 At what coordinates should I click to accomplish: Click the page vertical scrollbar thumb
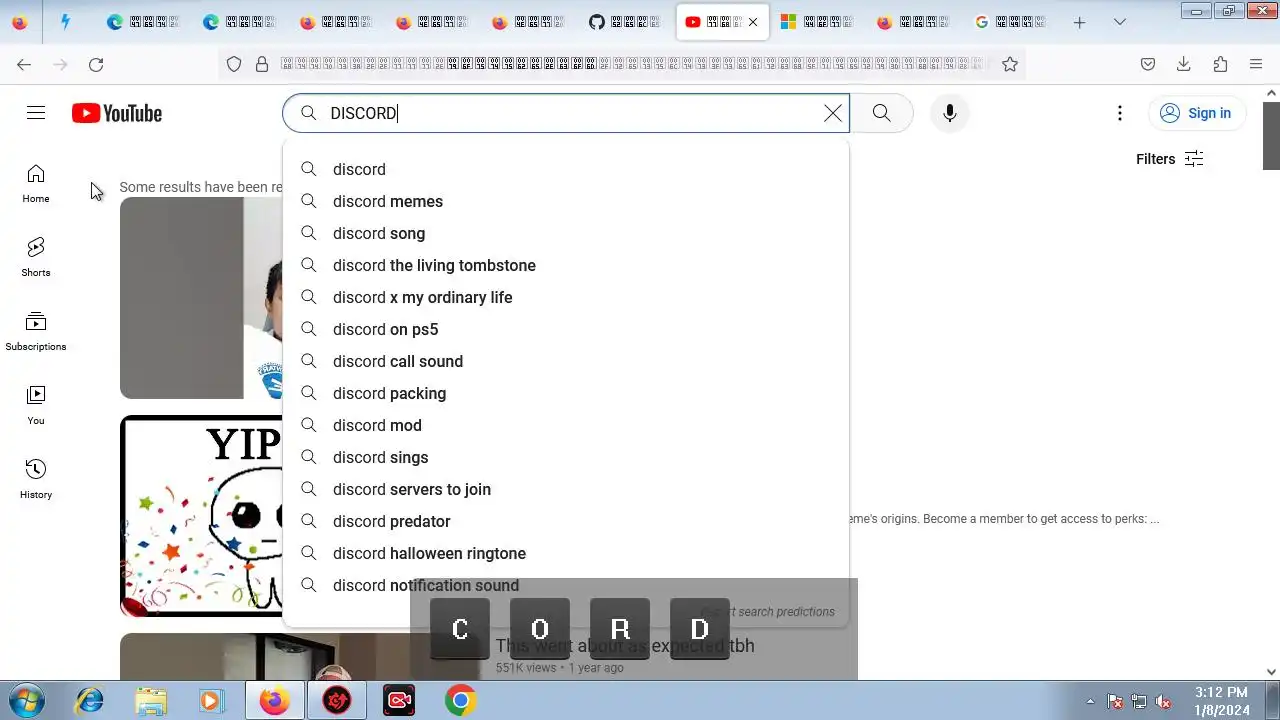[1271, 135]
